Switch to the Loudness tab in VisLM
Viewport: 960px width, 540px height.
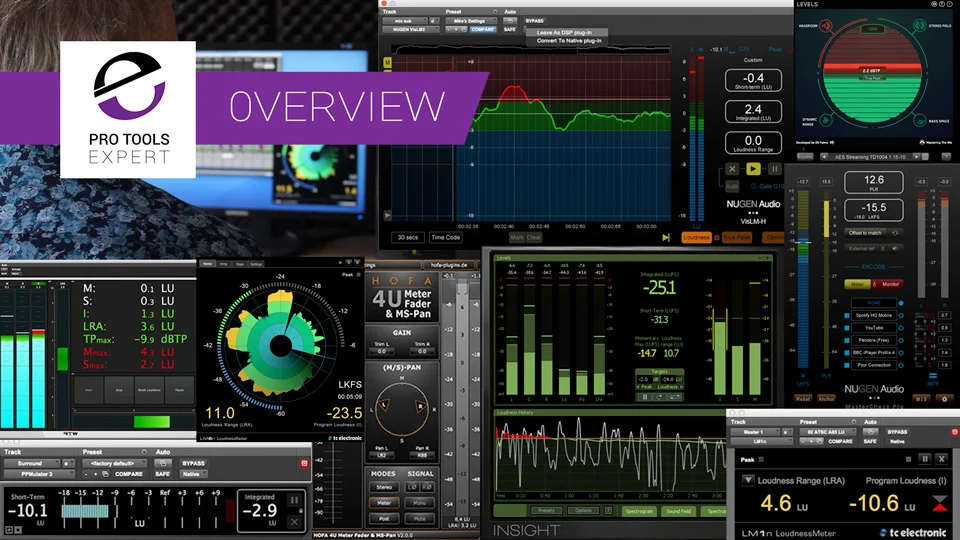(x=696, y=238)
